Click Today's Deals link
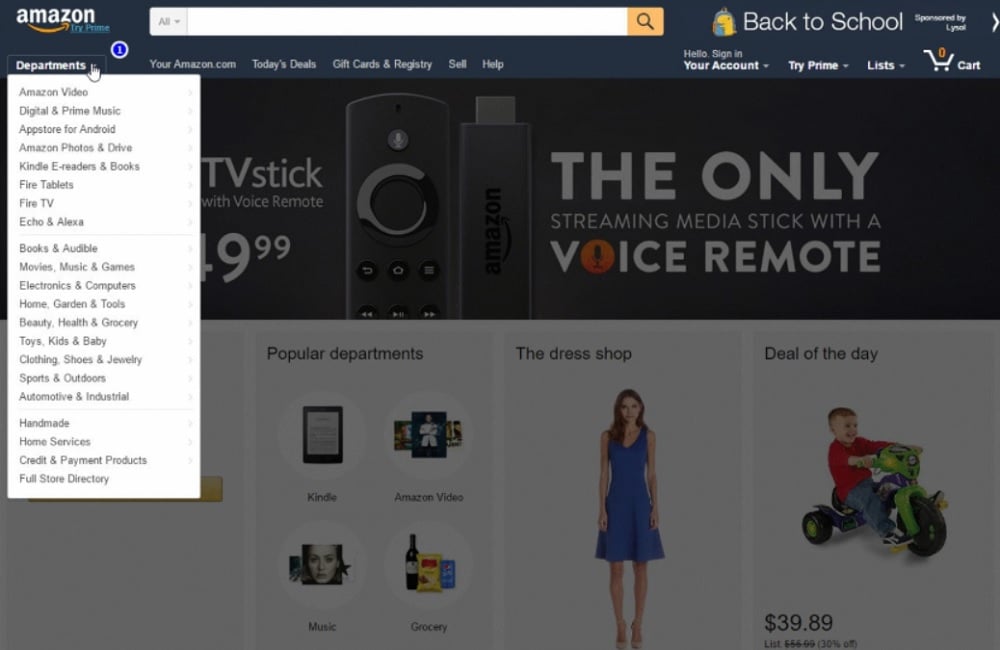Image resolution: width=1000 pixels, height=650 pixels. [284, 64]
